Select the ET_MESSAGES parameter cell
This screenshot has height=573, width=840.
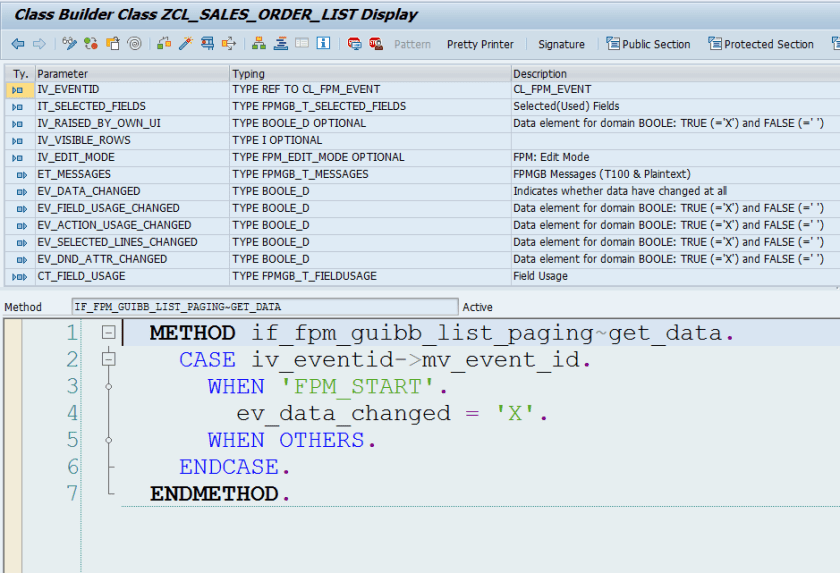tap(132, 175)
